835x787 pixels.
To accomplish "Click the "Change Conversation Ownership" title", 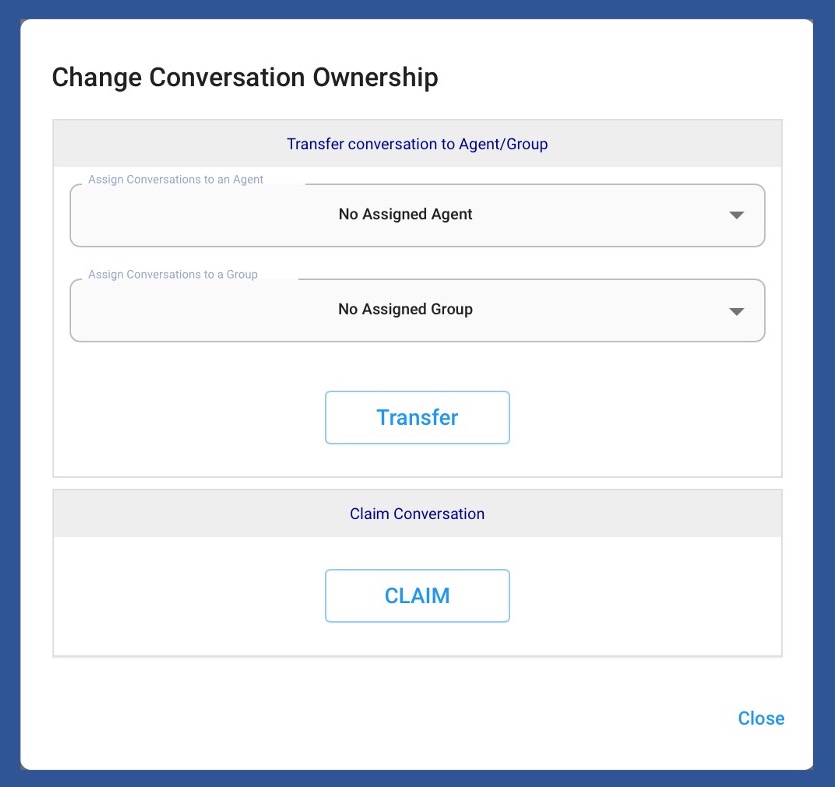I will tap(245, 77).
